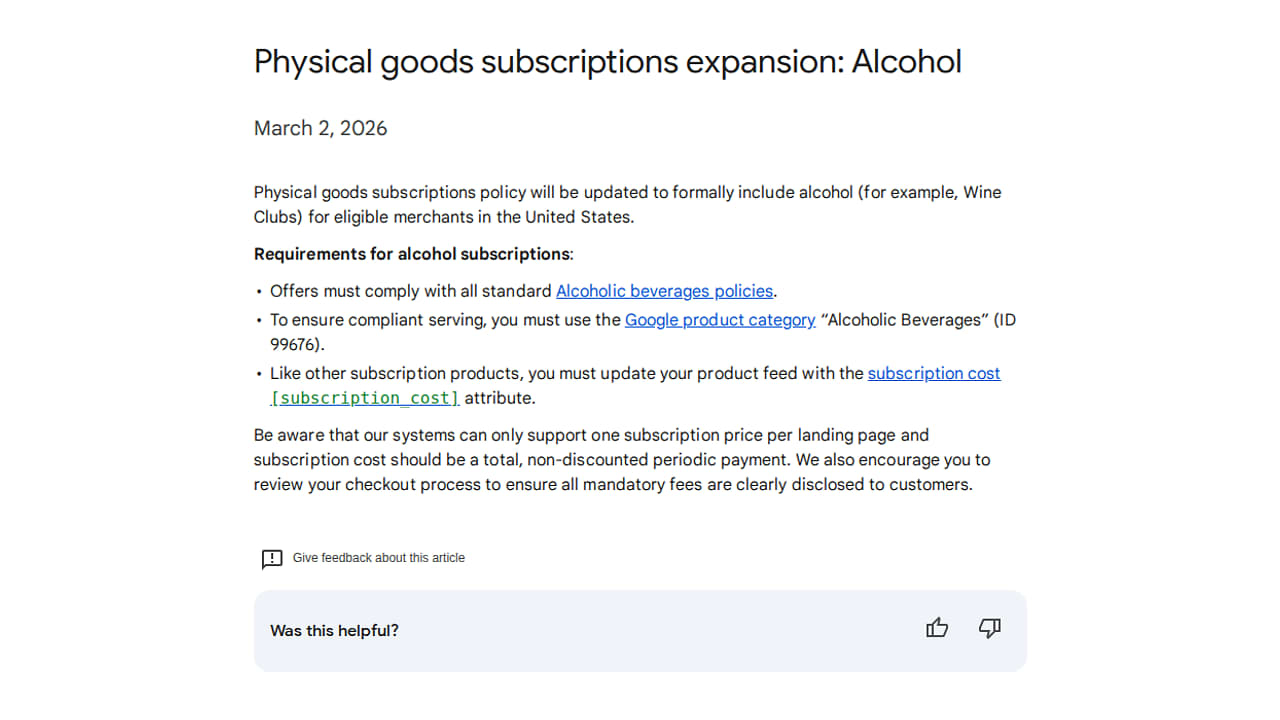This screenshot has width=1280, height=720.
Task: Click the thumbs up icon
Action: pyautogui.click(x=937, y=628)
